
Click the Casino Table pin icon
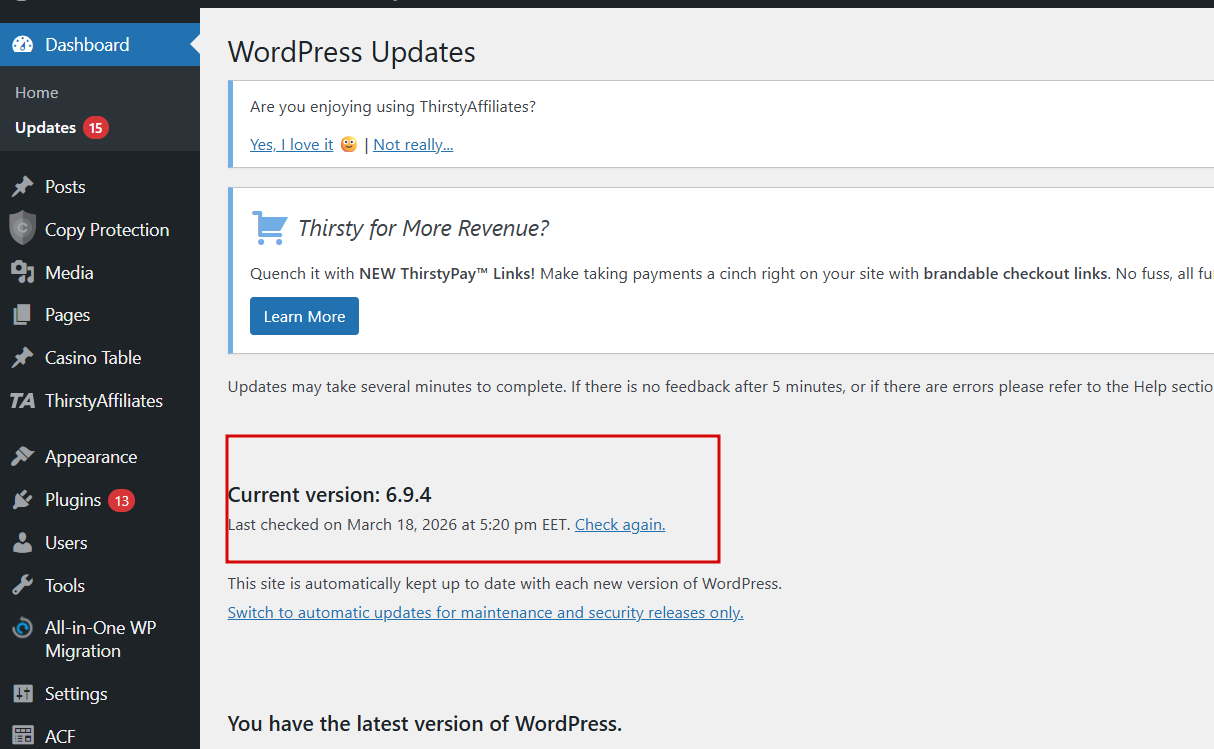point(22,358)
